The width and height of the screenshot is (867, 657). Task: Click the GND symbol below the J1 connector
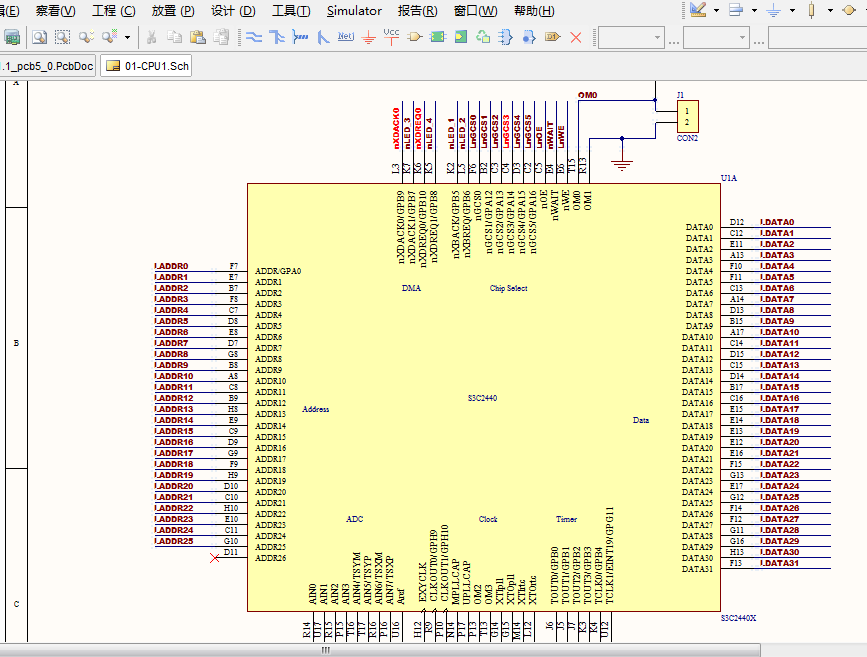click(622, 164)
